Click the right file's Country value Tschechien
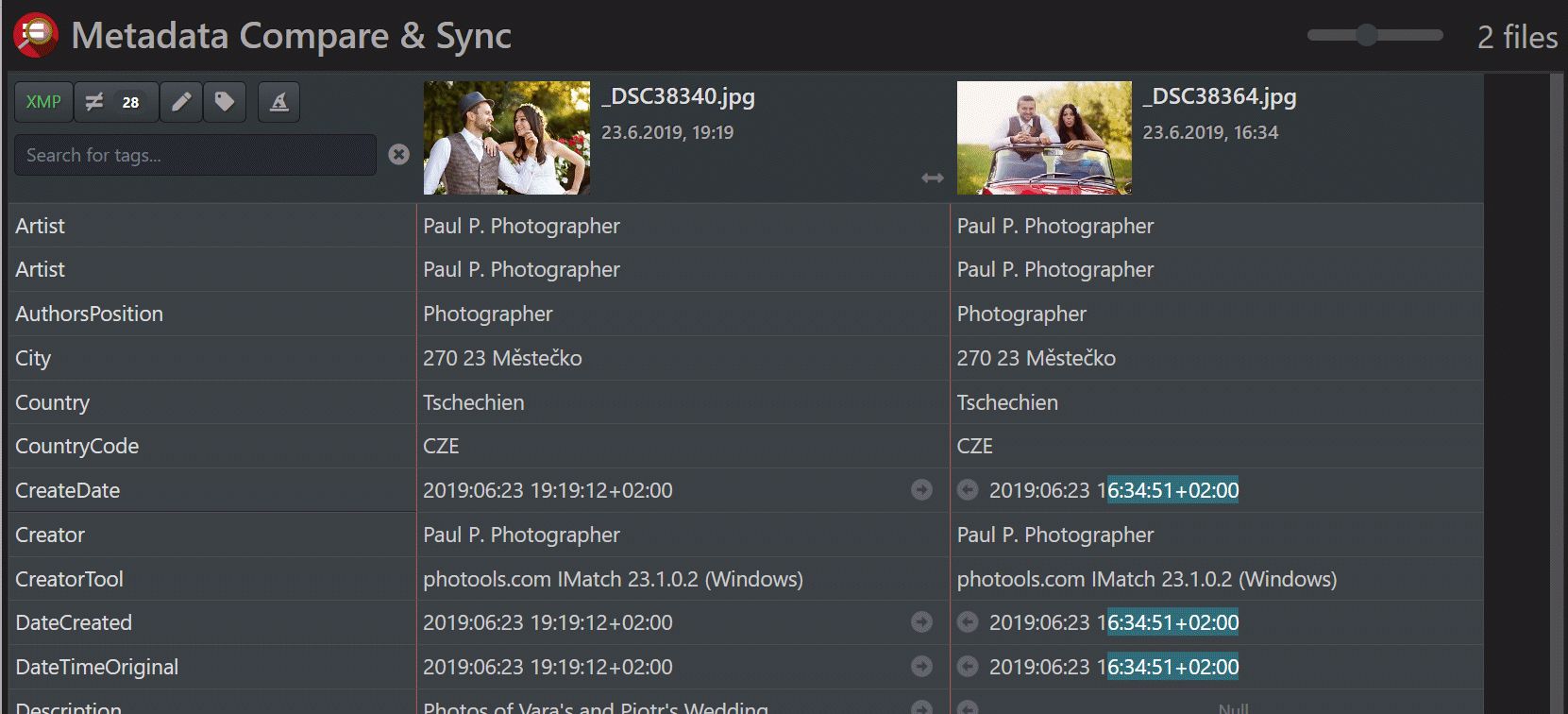The height and width of the screenshot is (714, 1568). coord(1007,402)
